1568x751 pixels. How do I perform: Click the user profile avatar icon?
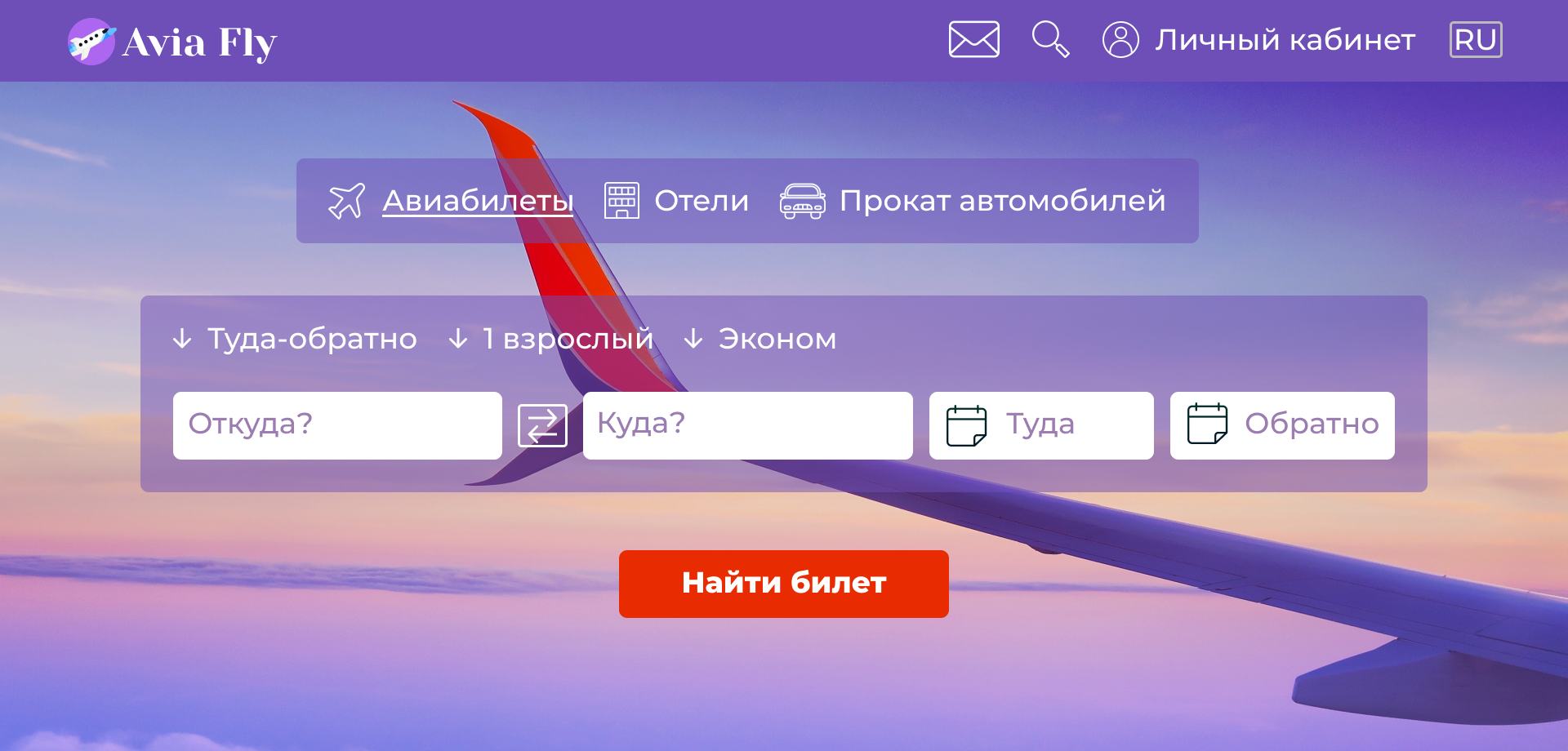pos(1120,39)
